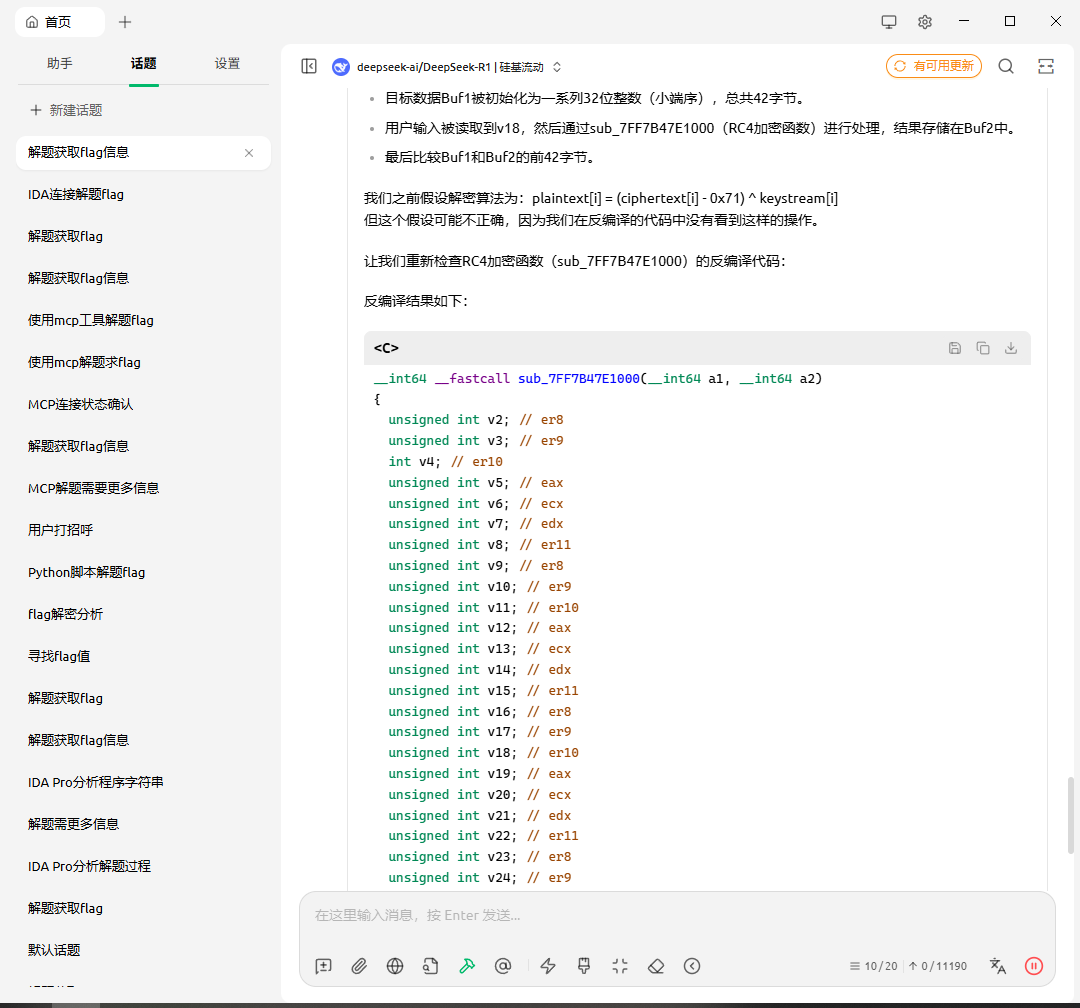This screenshot has width=1080, height=1008.
Task: Toggle web search globe icon
Action: (x=395, y=966)
